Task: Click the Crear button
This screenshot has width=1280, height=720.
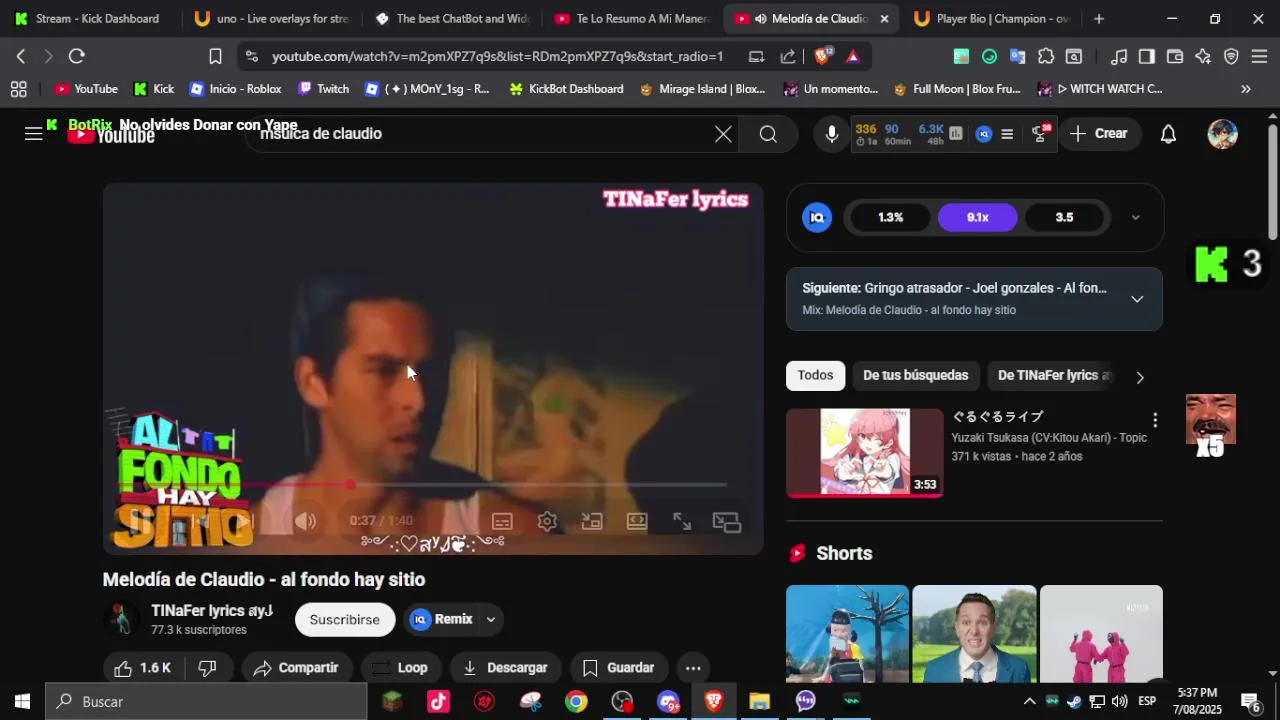Action: 1099,134
